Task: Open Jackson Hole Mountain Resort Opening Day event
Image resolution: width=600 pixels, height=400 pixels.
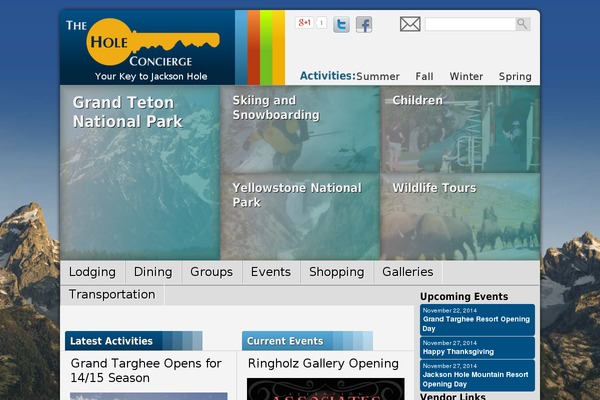Action: 477,376
